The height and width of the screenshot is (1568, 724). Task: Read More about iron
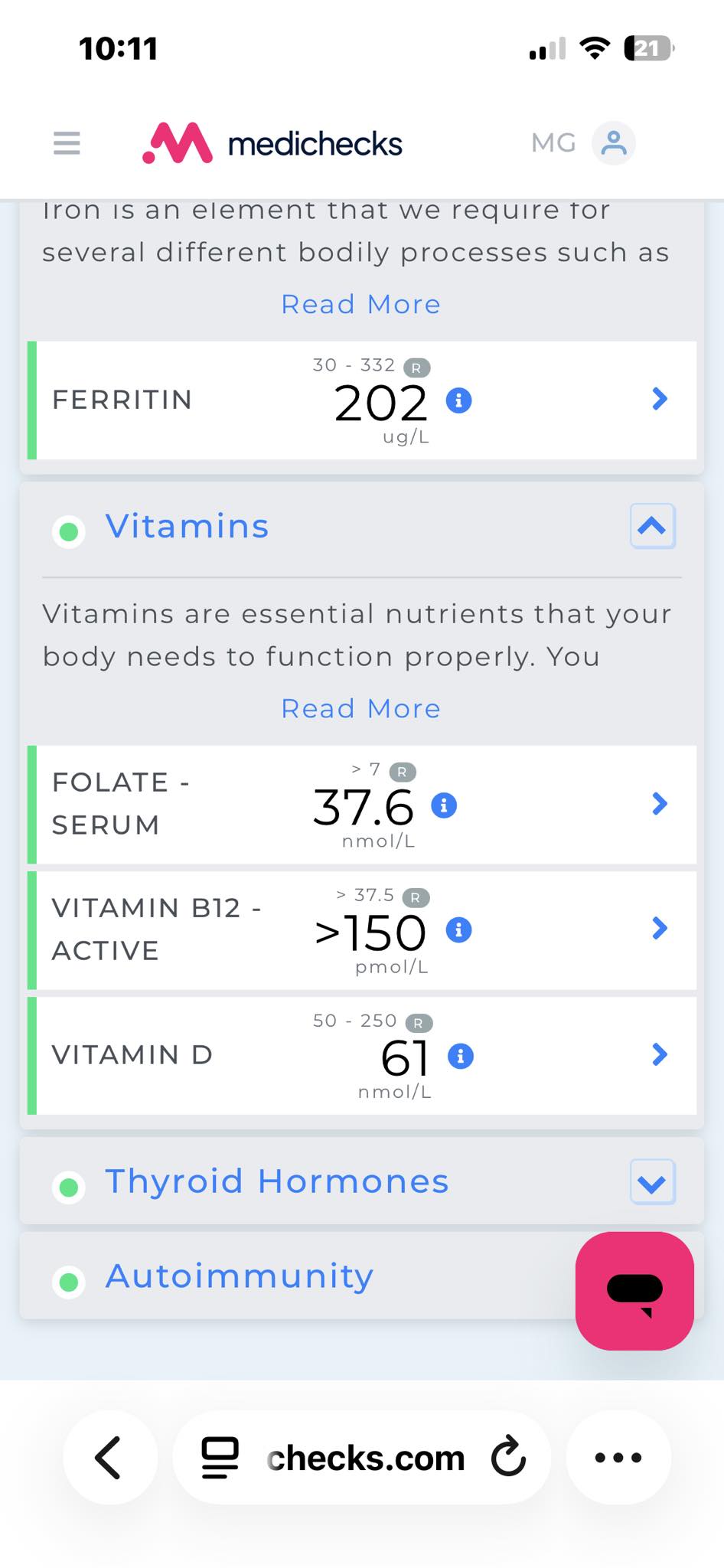(361, 304)
